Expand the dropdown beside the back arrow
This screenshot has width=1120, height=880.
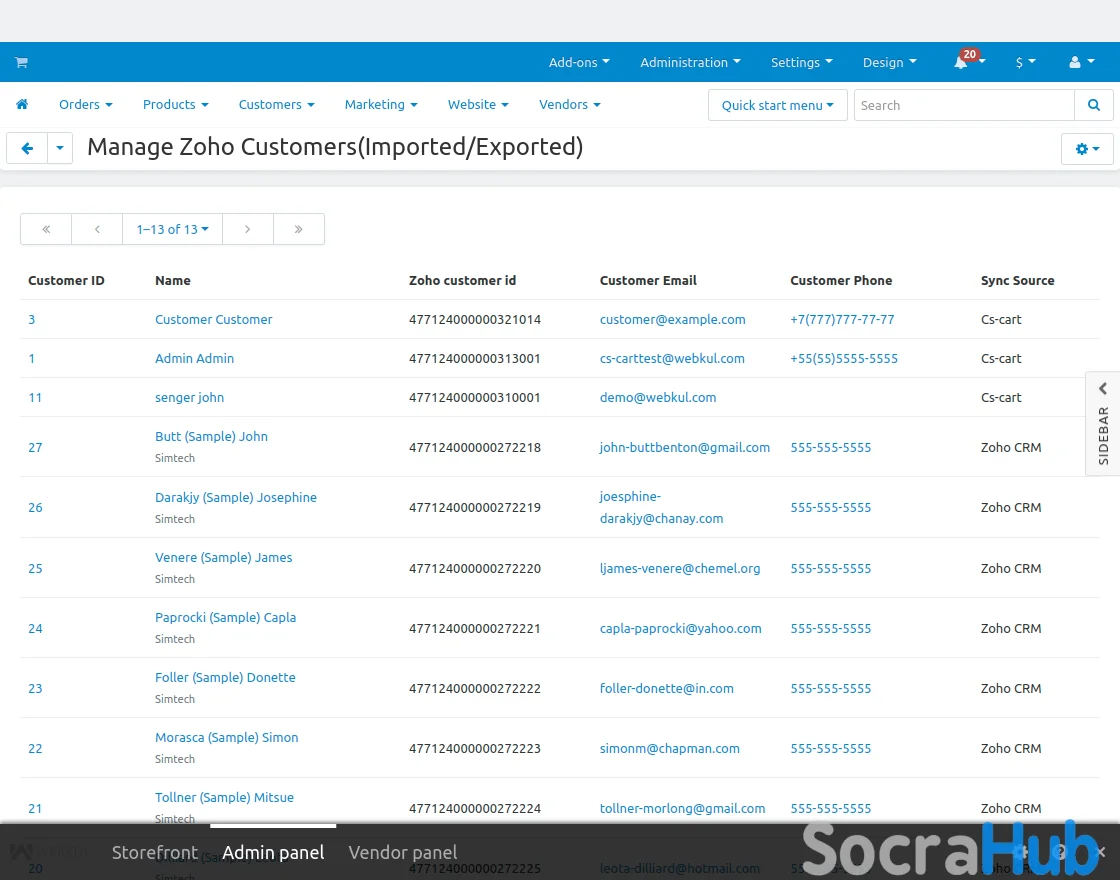point(60,148)
